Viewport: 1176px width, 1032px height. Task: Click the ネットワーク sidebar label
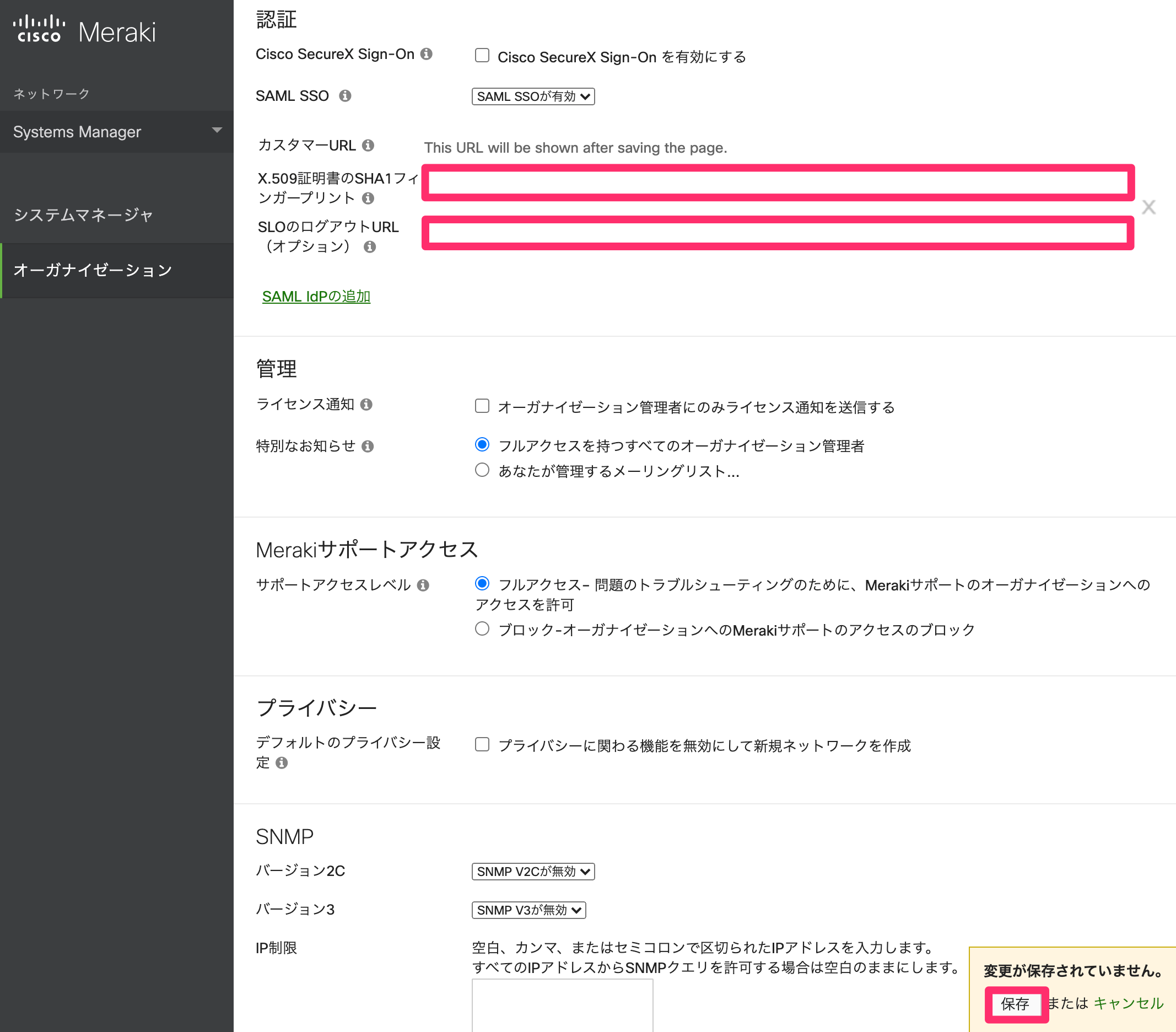click(52, 94)
